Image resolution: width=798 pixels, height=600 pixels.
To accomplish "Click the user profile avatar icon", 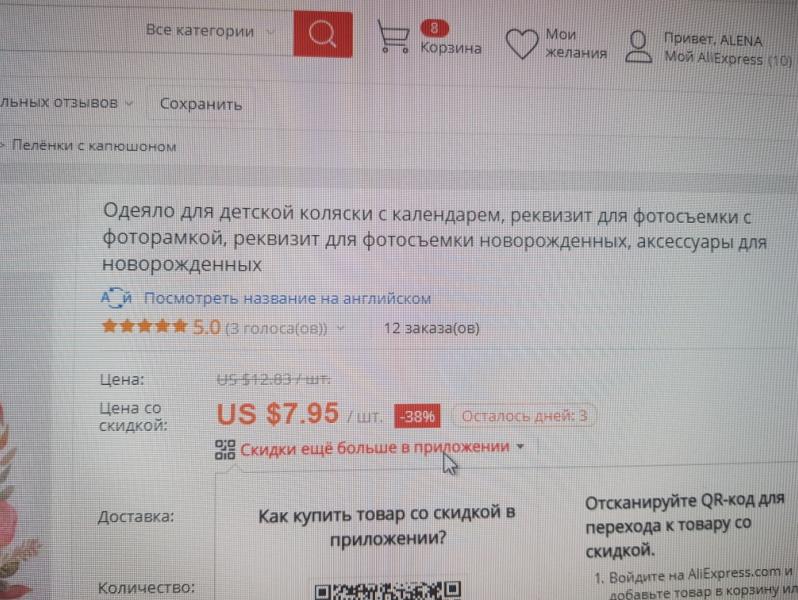I will click(638, 47).
